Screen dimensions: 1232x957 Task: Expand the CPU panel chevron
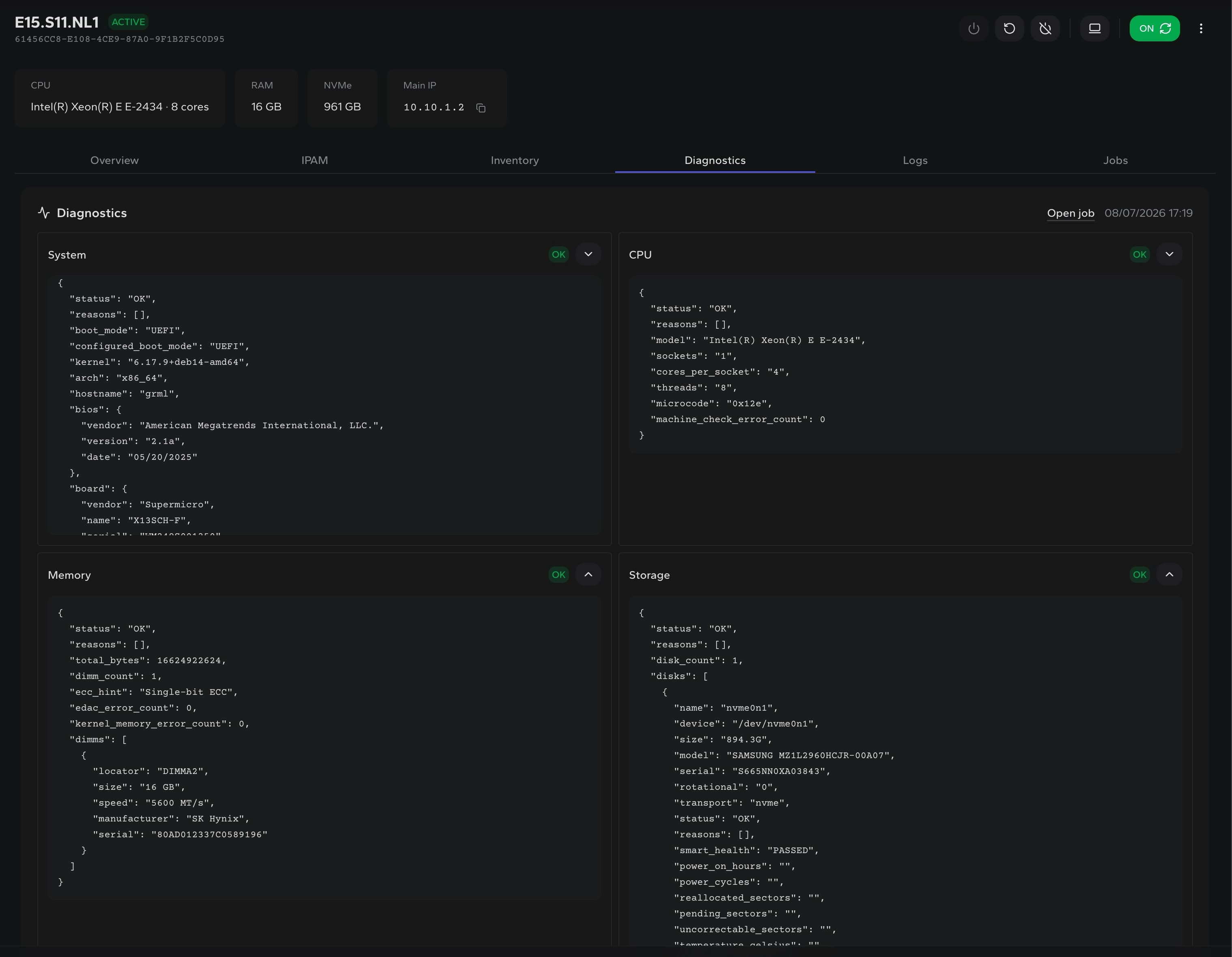click(x=1170, y=254)
